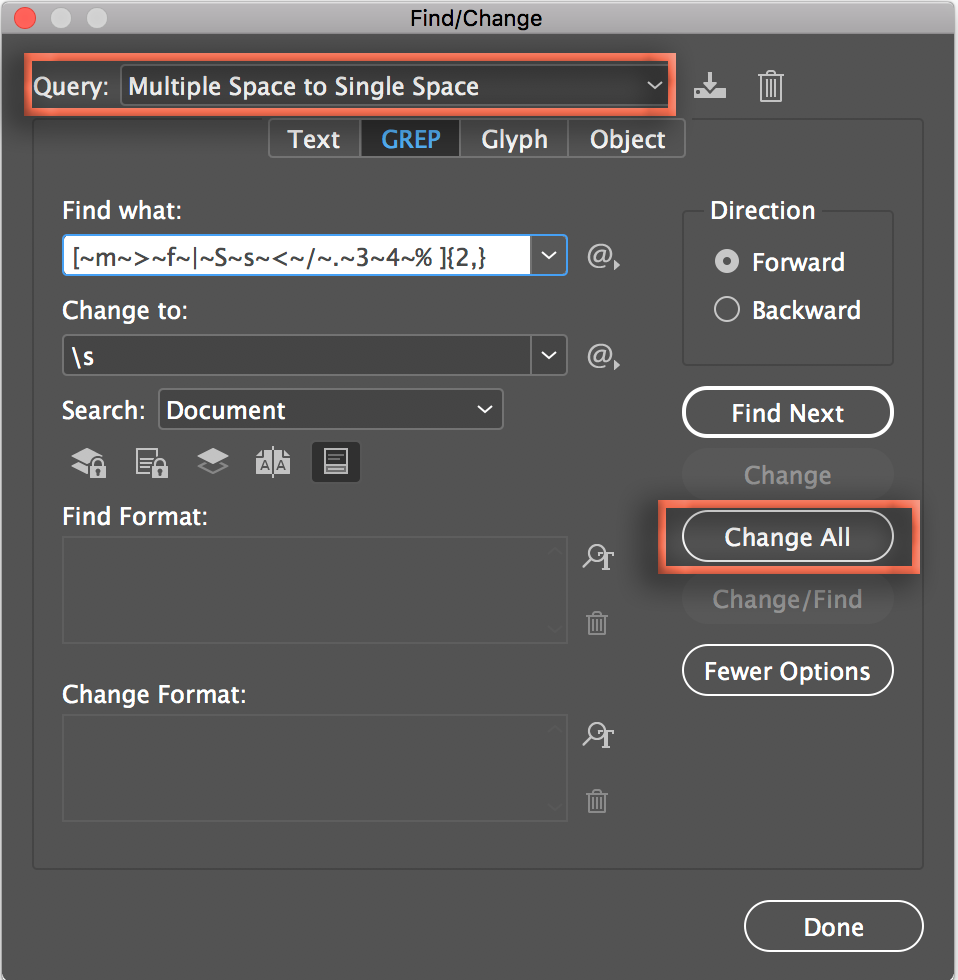Toggle Include Locked Stories option
Screen dimensions: 958x980
[151, 462]
